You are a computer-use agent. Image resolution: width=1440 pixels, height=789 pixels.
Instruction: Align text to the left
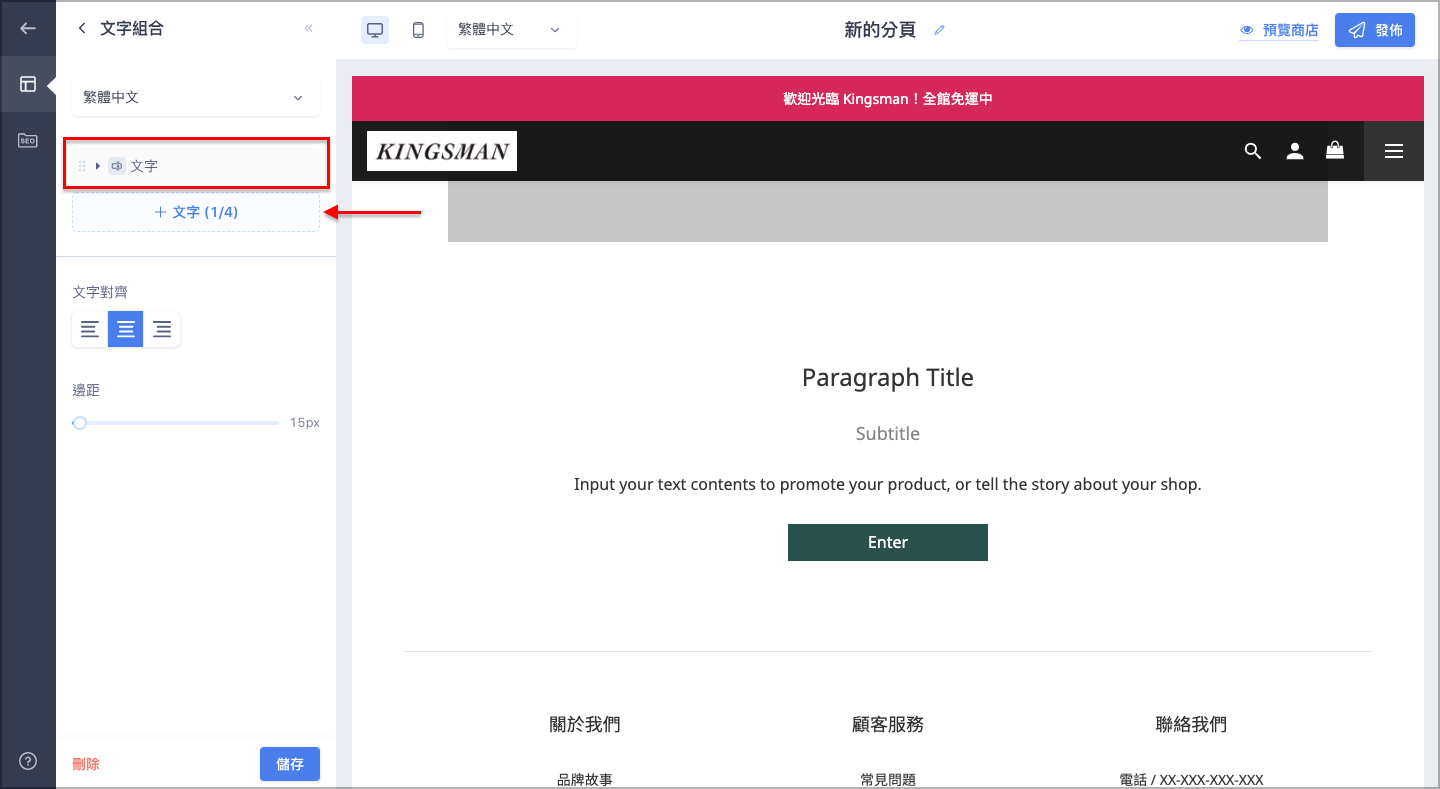(90, 329)
